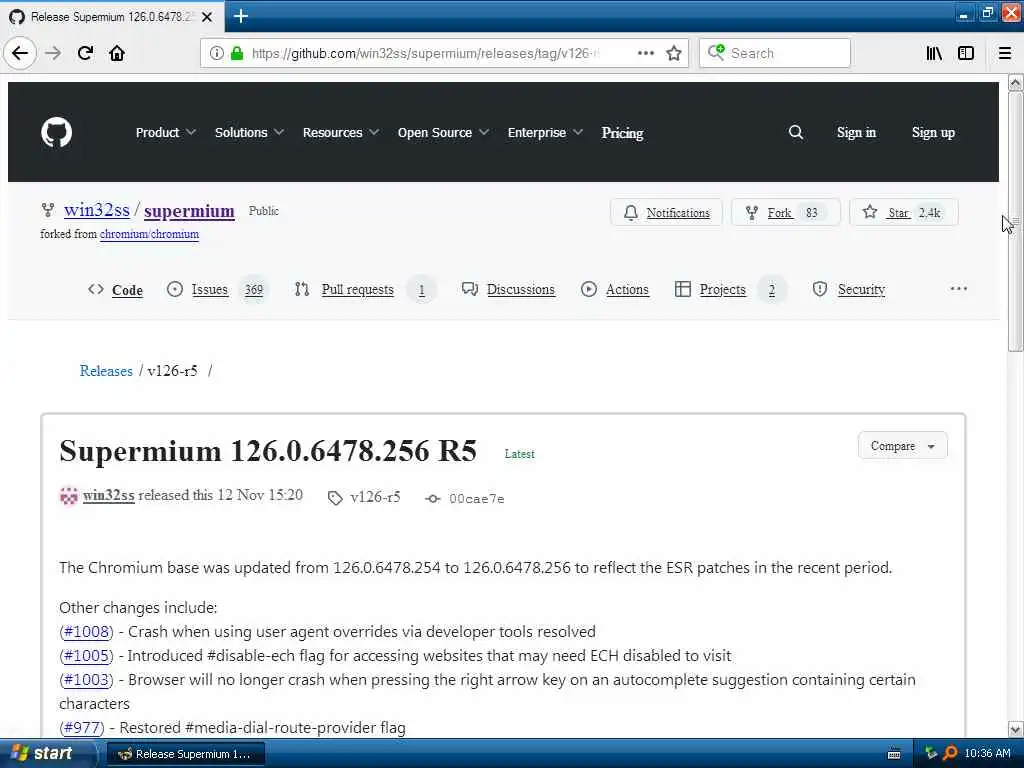Screen dimensions: 1024x768
Task: Show site information icon in address bar
Action: [x=217, y=53]
